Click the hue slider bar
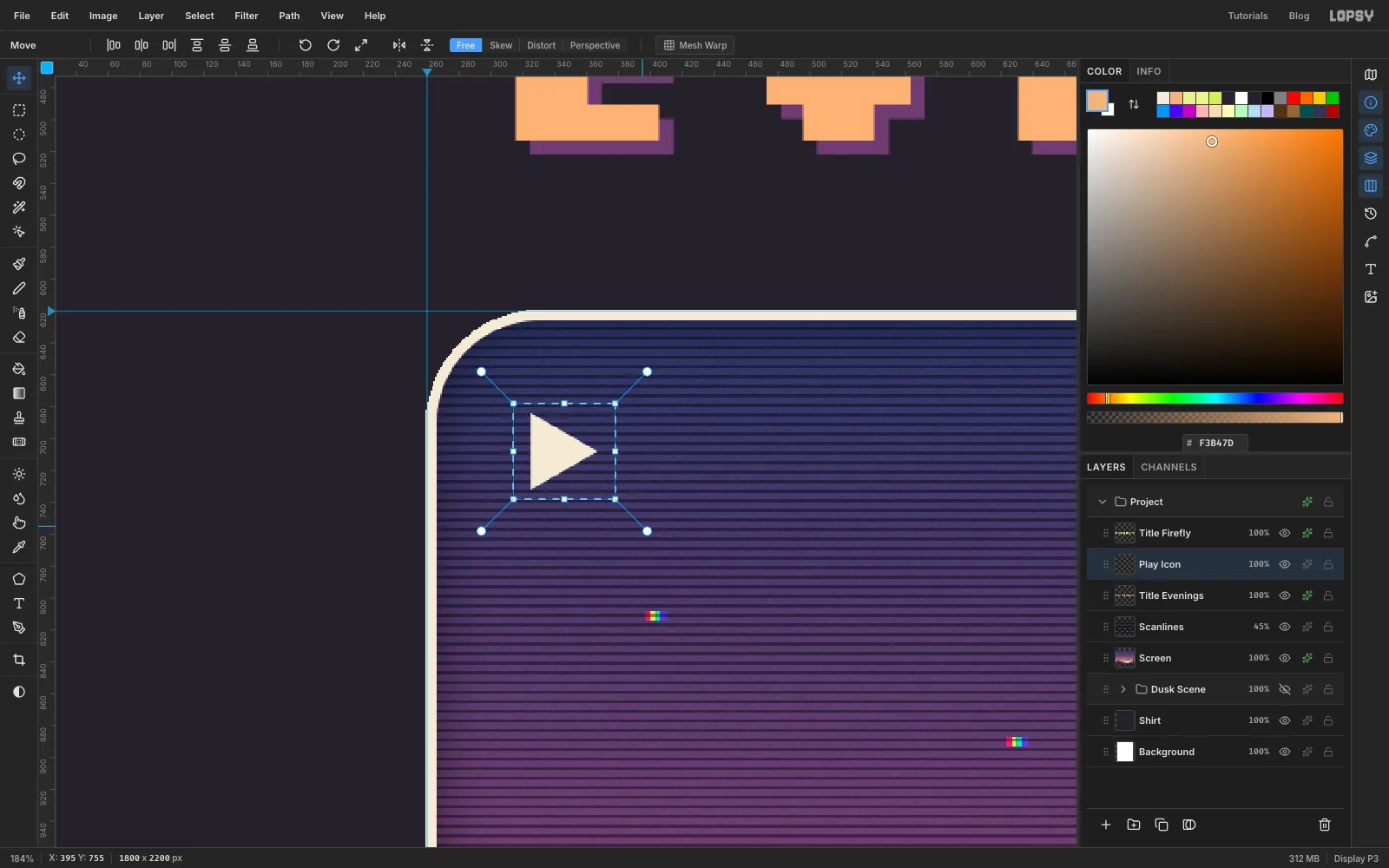 tap(1215, 398)
